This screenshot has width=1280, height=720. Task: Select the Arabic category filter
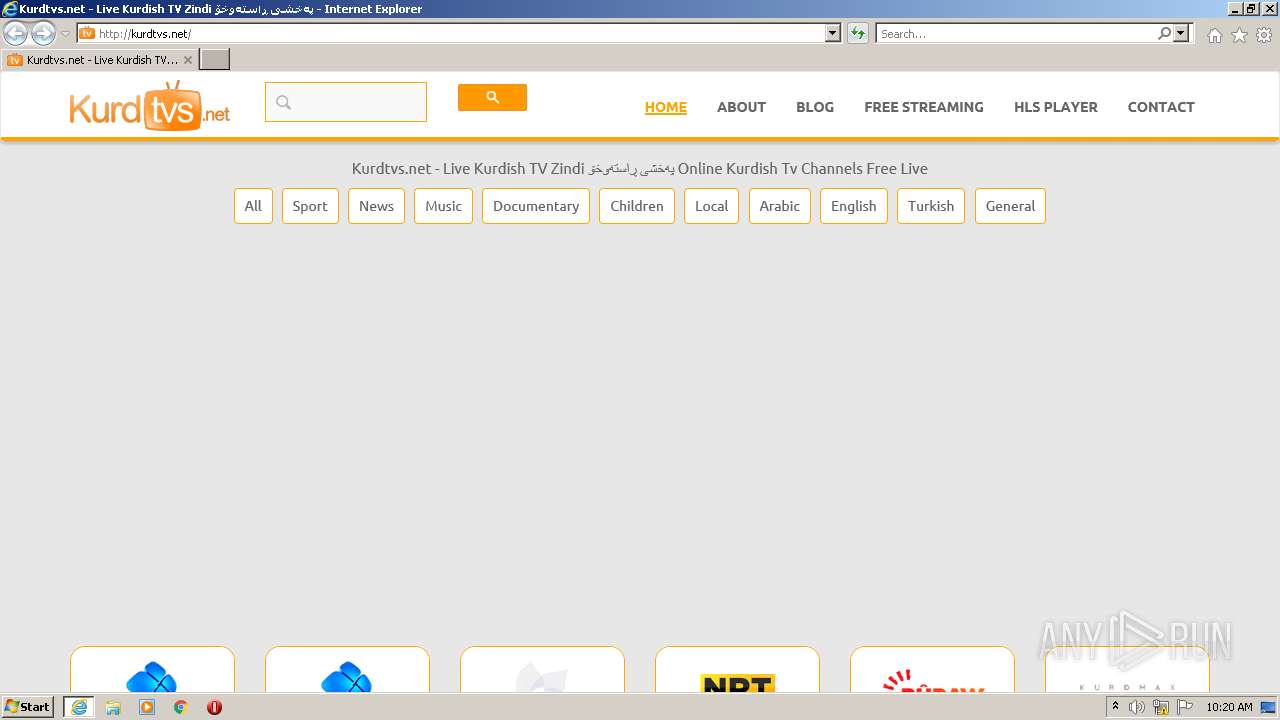click(x=779, y=206)
